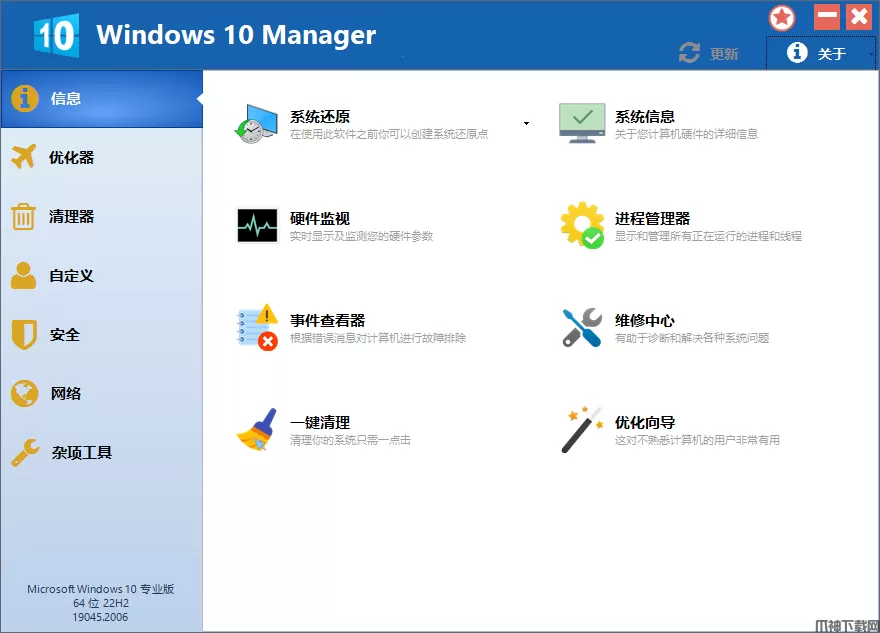This screenshot has height=633, width=880.
Task: Expand the 系统还原 dropdown arrow
Action: tap(526, 123)
